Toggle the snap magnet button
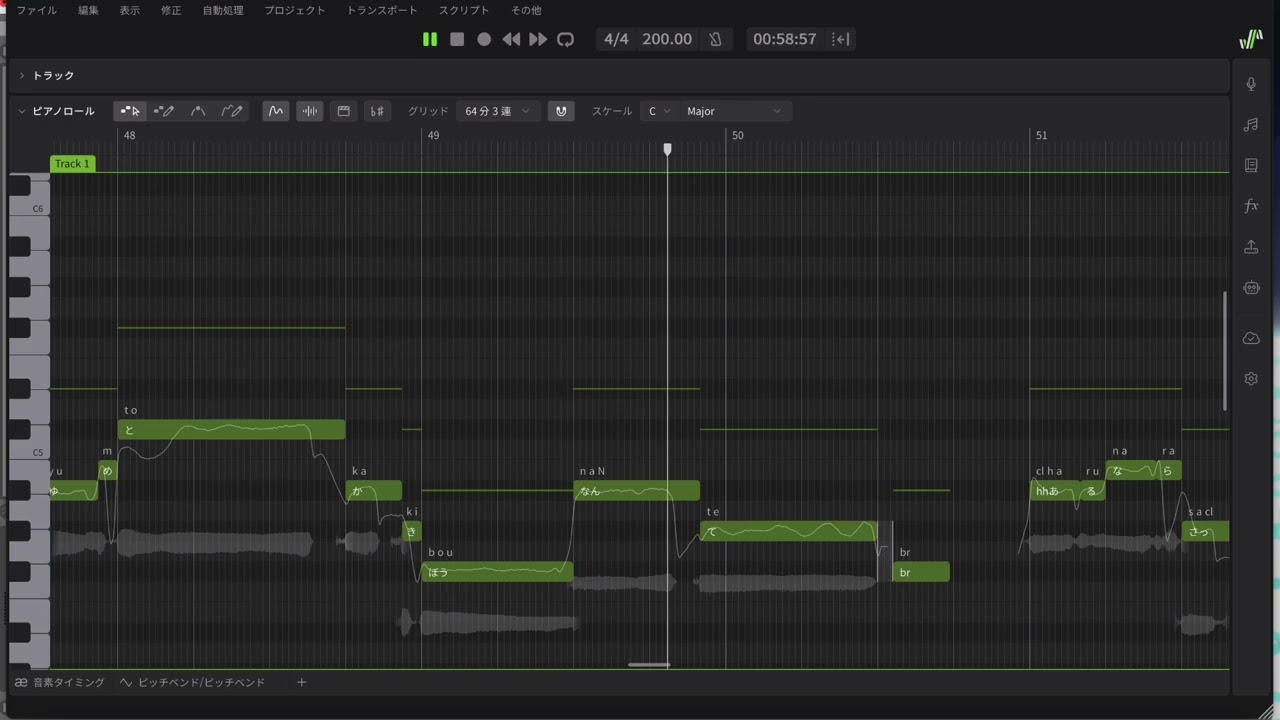Screen dimensions: 1280x720 [x=561, y=111]
